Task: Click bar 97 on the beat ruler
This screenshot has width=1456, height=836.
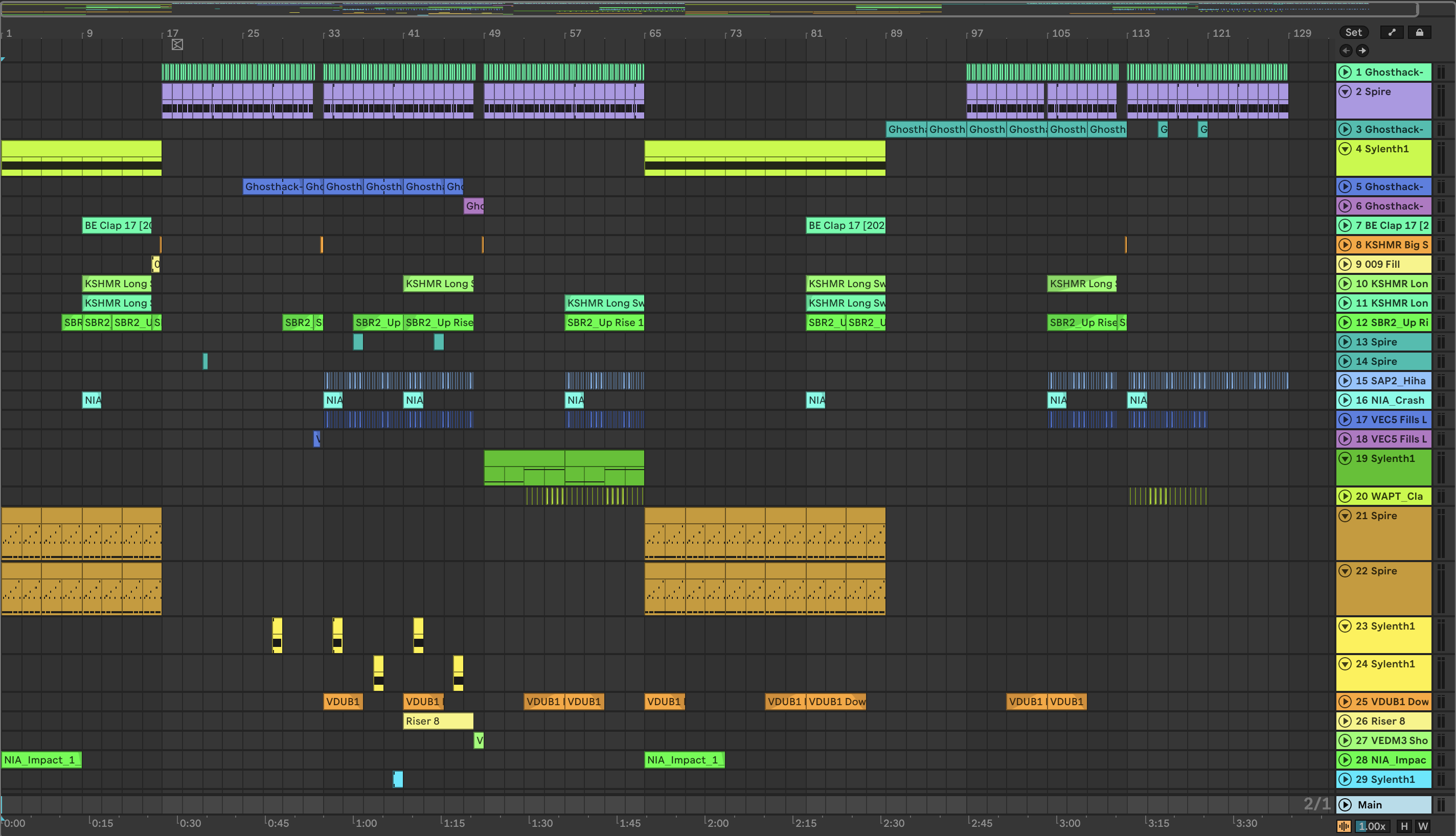Action: tap(976, 33)
